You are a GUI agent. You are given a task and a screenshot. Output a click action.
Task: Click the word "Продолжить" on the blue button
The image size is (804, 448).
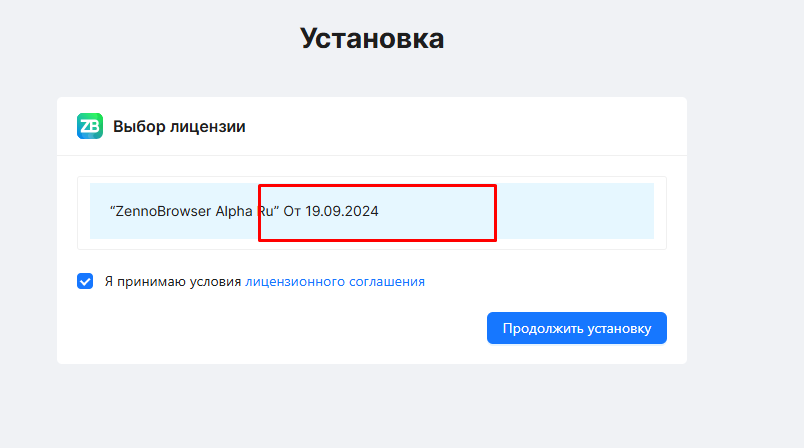point(540,328)
